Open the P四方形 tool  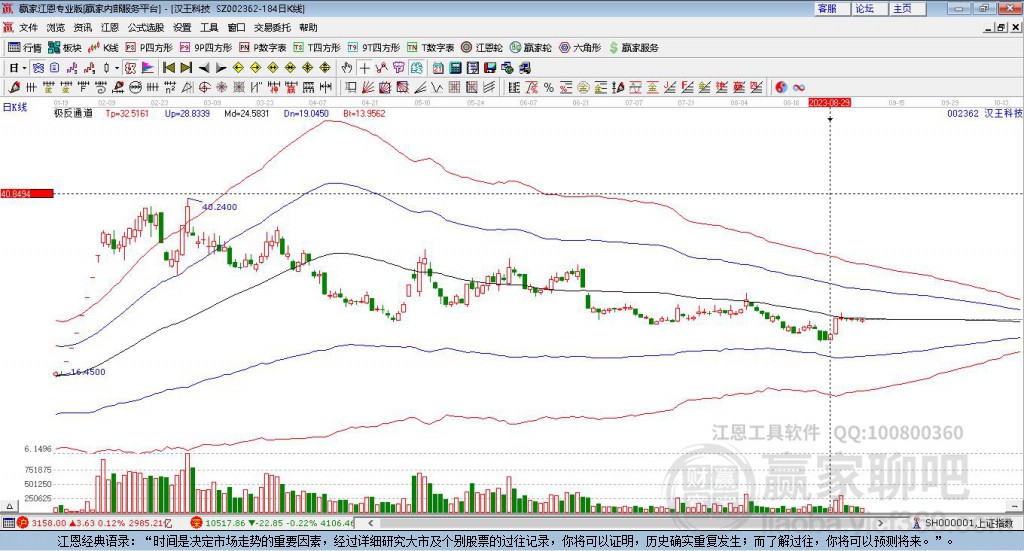click(148, 48)
